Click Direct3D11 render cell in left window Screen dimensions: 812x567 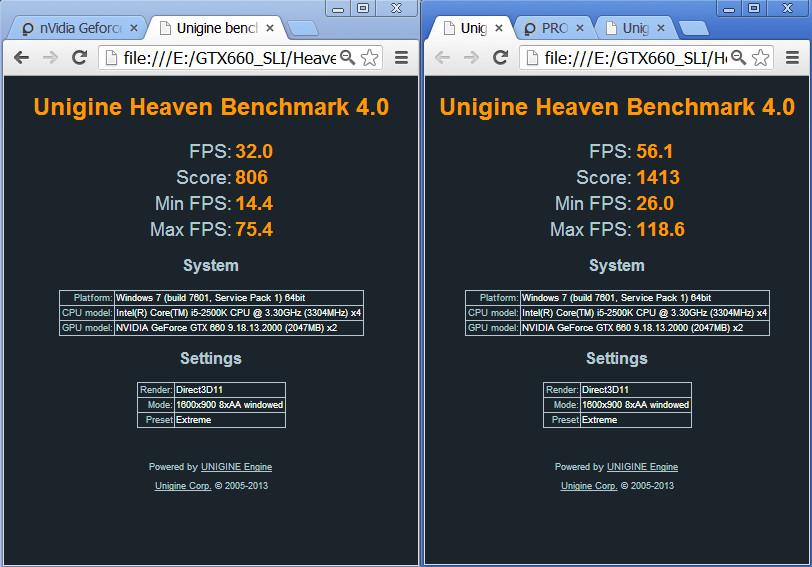pos(229,389)
